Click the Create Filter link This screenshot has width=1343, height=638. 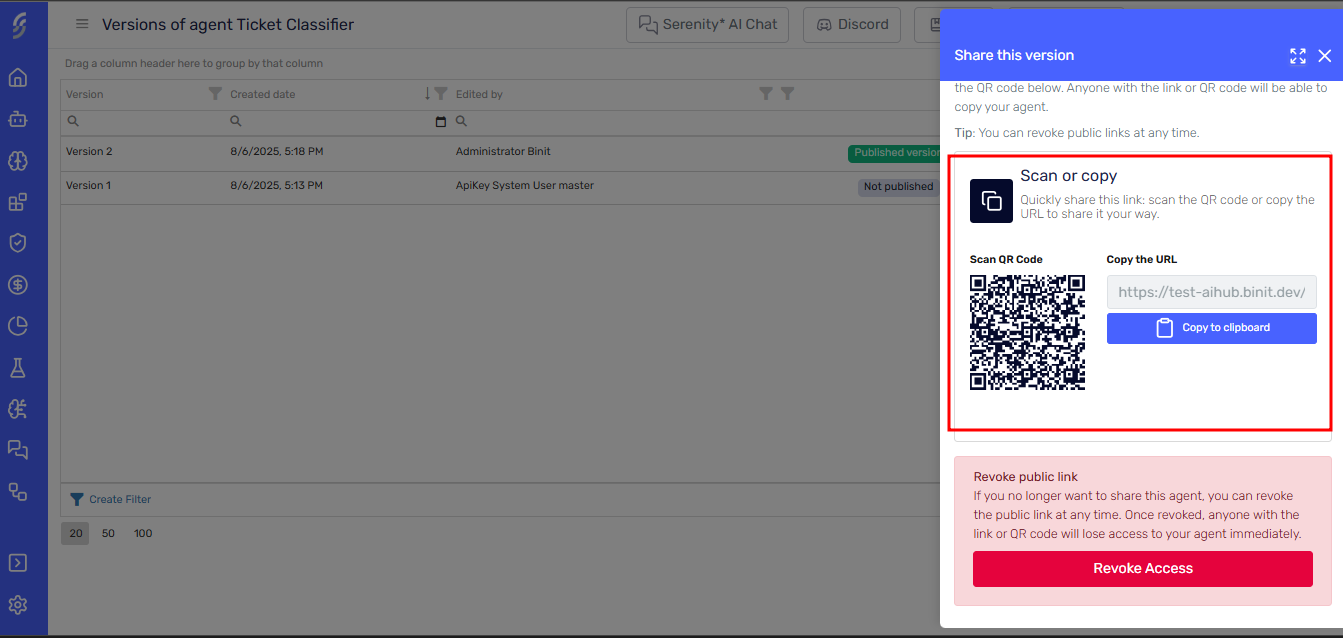120,499
